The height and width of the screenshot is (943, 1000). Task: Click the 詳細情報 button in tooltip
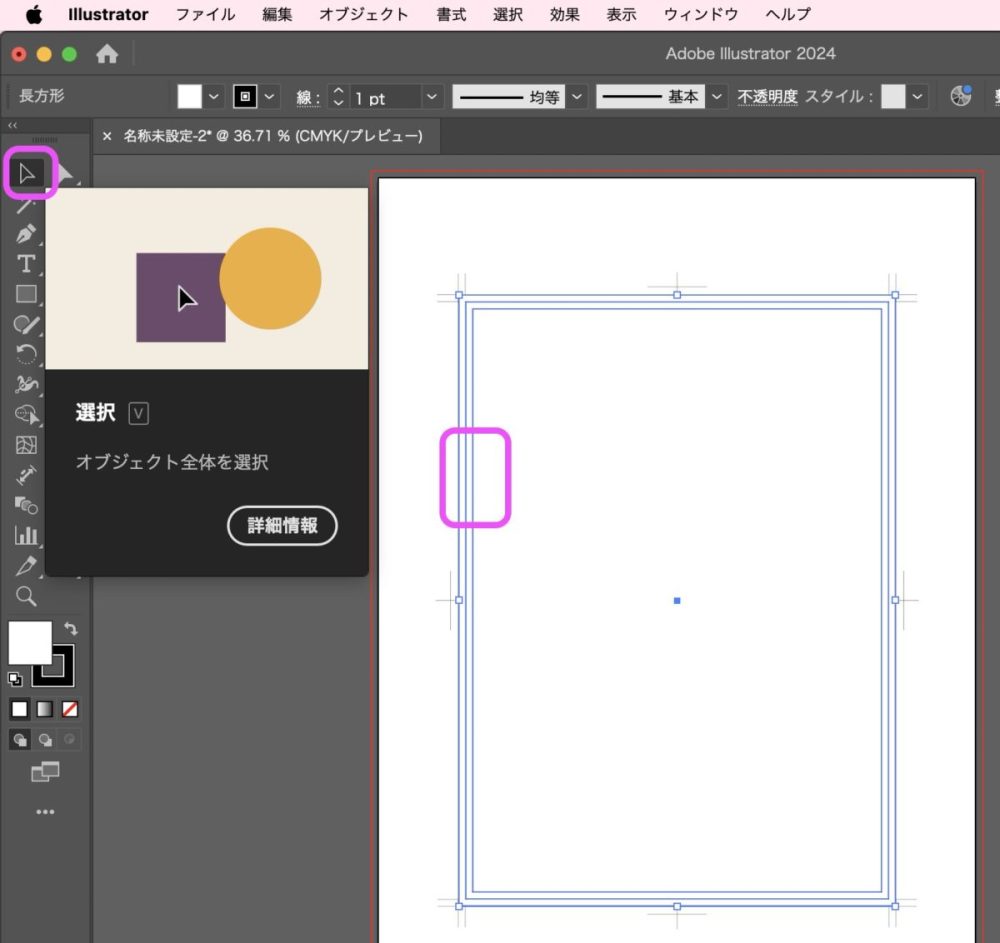coord(282,525)
